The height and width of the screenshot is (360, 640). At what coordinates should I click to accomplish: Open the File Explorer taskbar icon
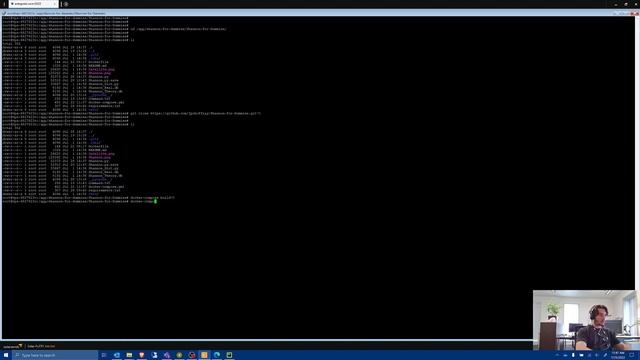[129, 355]
